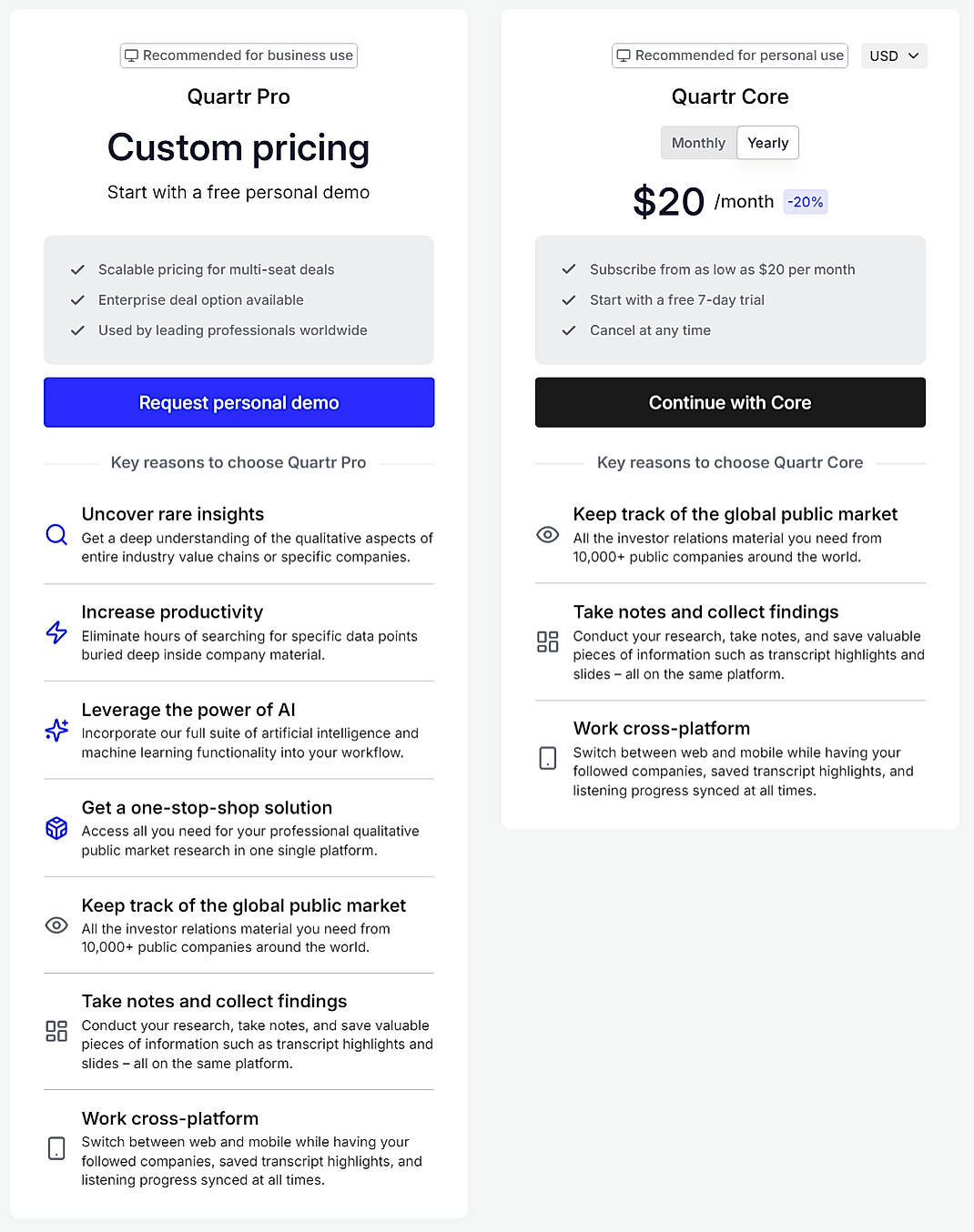Click the Request personal demo button
974x1232 pixels.
tap(238, 402)
